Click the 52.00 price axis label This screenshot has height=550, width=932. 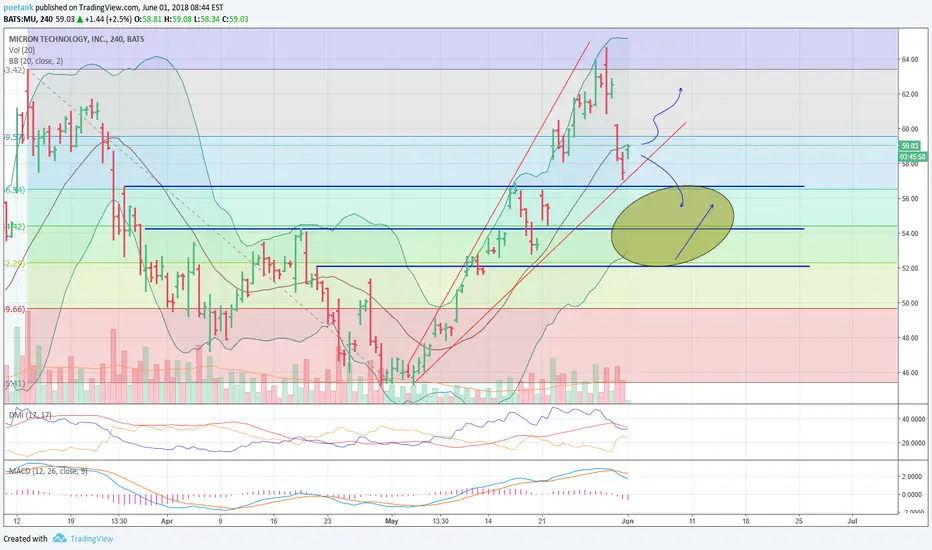[909, 268]
